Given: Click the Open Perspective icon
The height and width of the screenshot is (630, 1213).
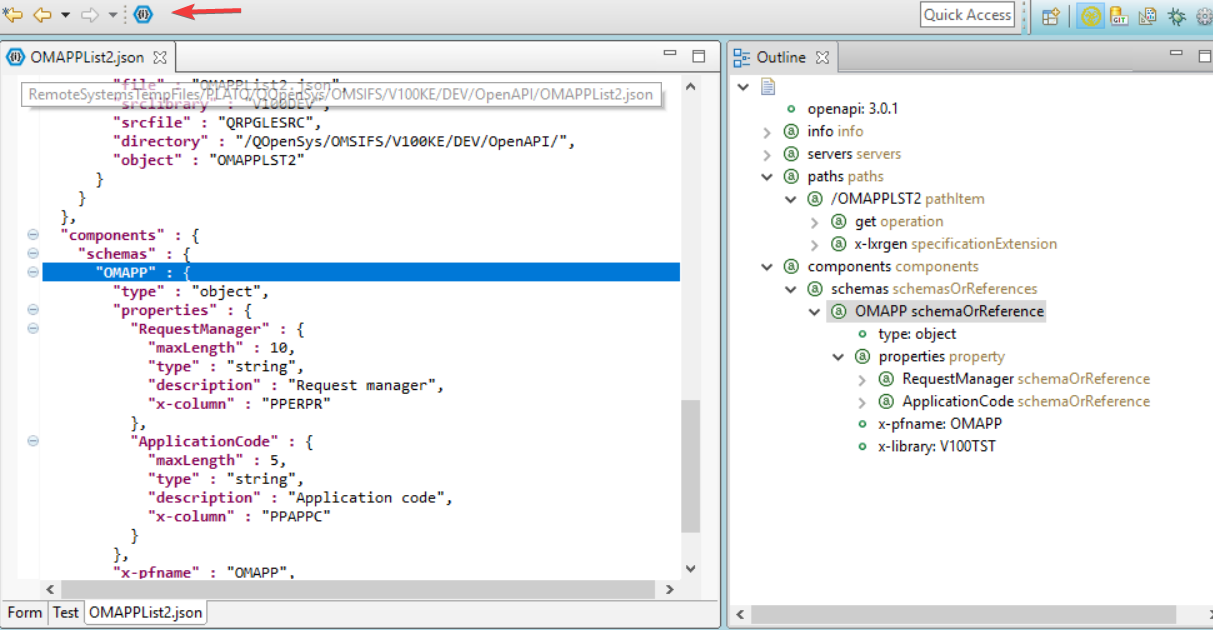Looking at the screenshot, I should [1050, 16].
